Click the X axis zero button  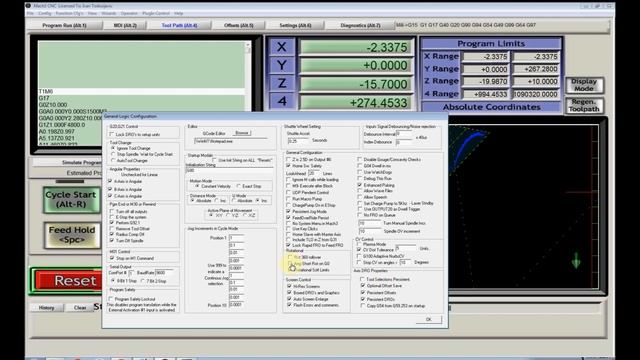282,47
